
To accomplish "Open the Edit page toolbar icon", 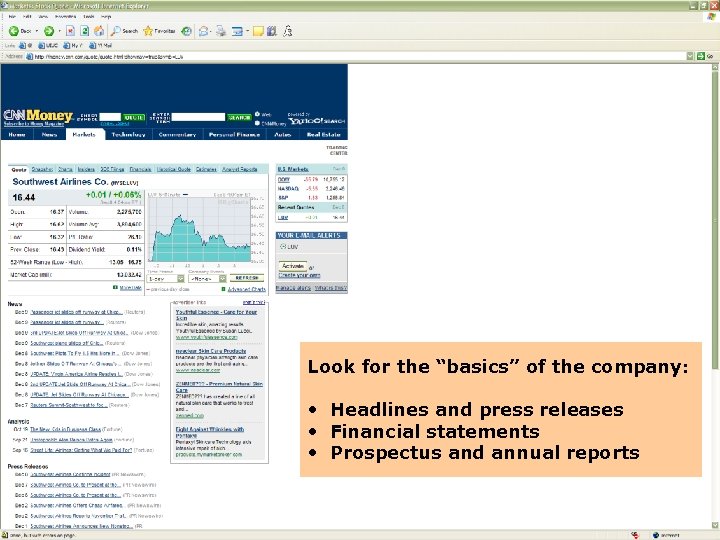I will coord(237,31).
